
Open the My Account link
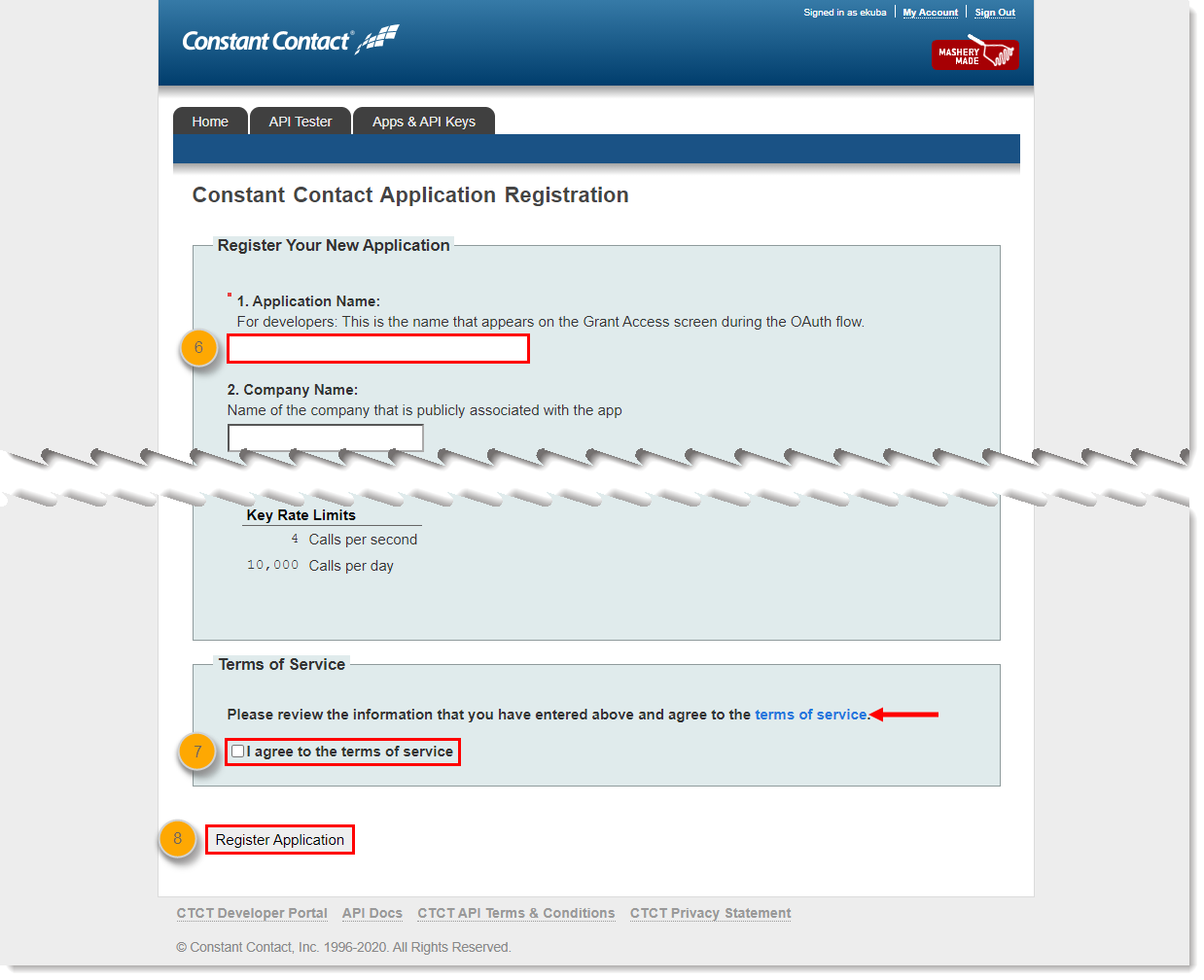pyautogui.click(x=930, y=13)
